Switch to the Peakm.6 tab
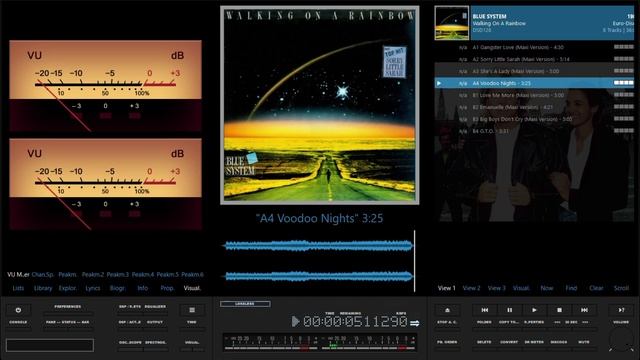 coord(192,275)
